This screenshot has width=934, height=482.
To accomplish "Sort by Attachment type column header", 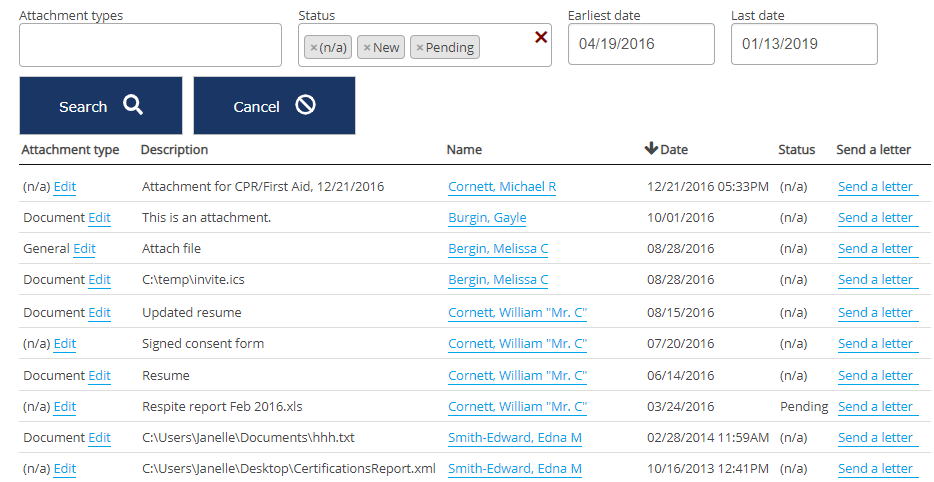I will coord(70,150).
